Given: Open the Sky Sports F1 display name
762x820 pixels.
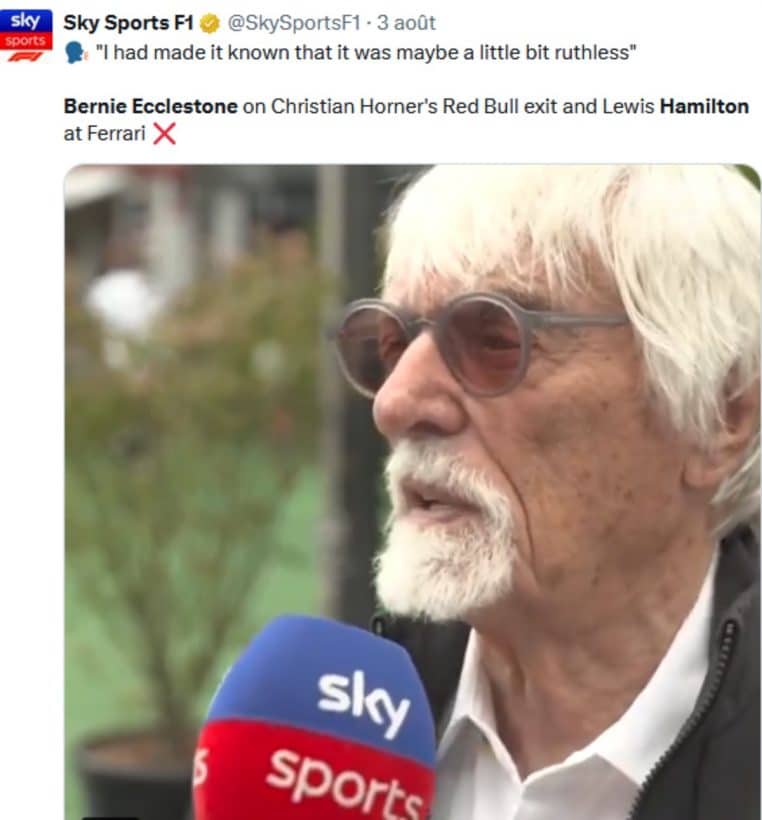Looking at the screenshot, I should [x=129, y=23].
